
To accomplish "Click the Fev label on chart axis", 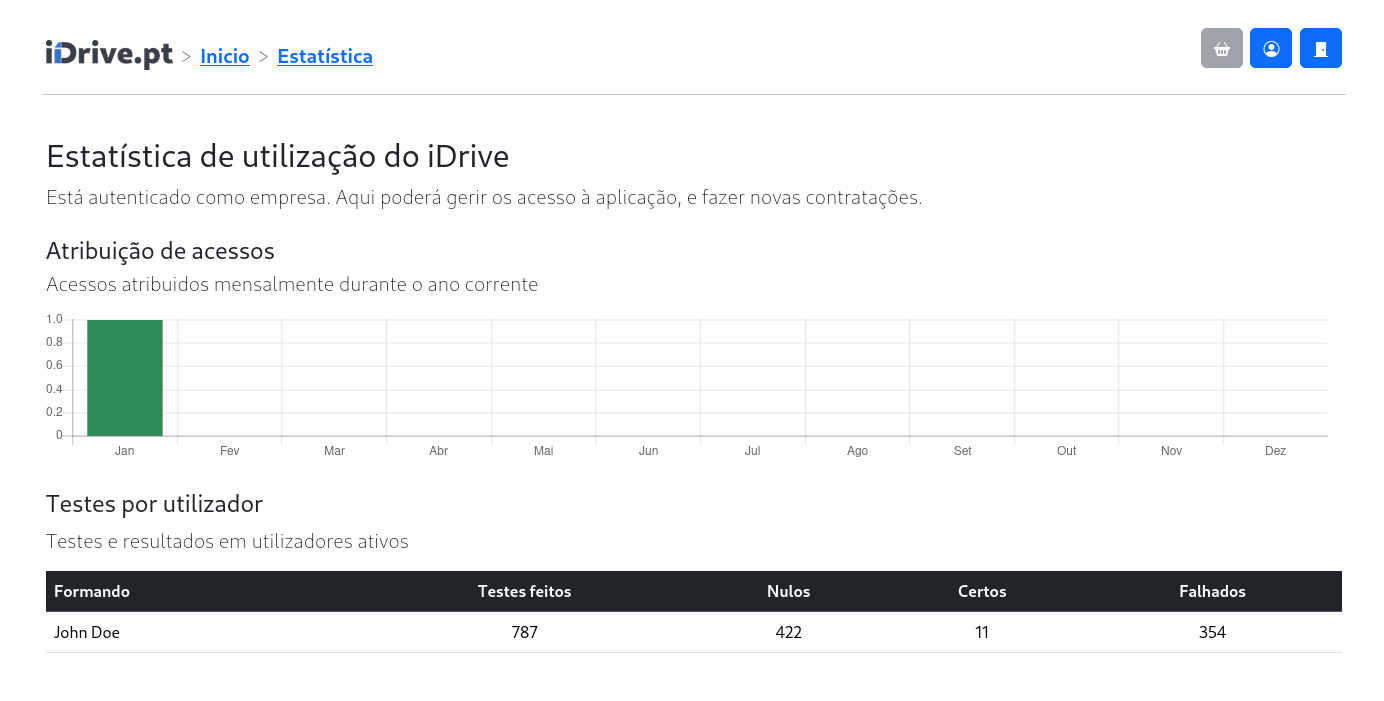I will (x=230, y=451).
